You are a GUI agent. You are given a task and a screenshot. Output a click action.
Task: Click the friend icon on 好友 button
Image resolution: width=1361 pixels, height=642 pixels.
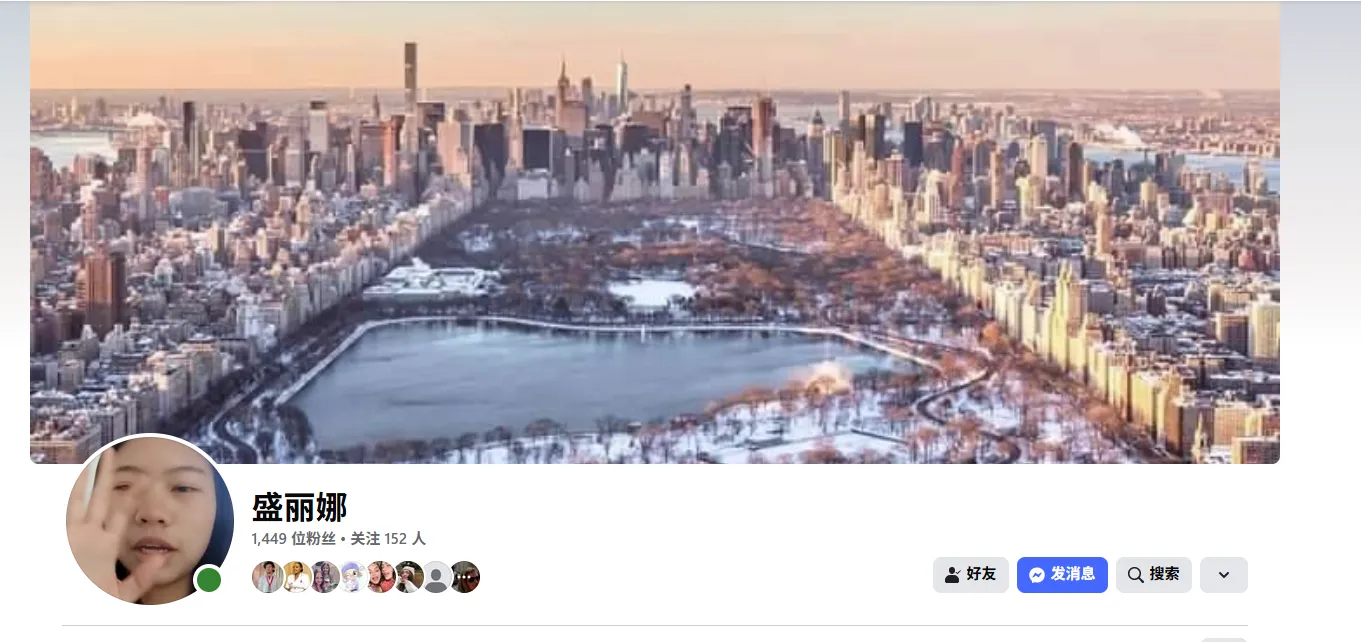953,575
